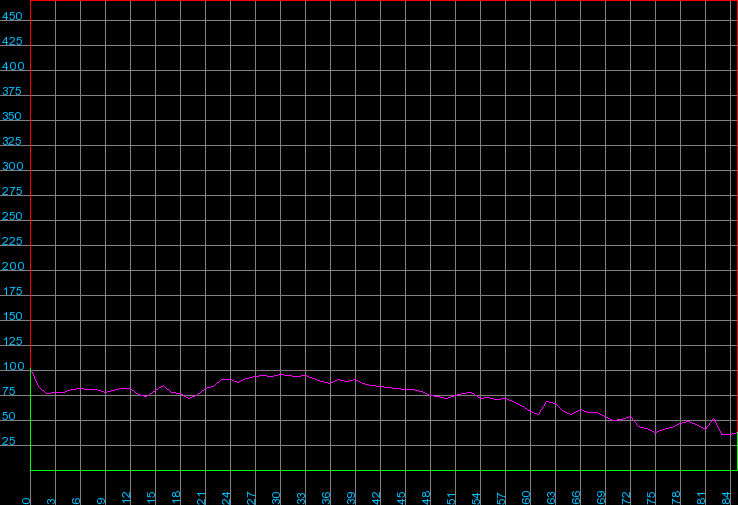This screenshot has height=505, width=738.
Task: Select the 125 value on the vertical axis
Action: (x=12, y=341)
